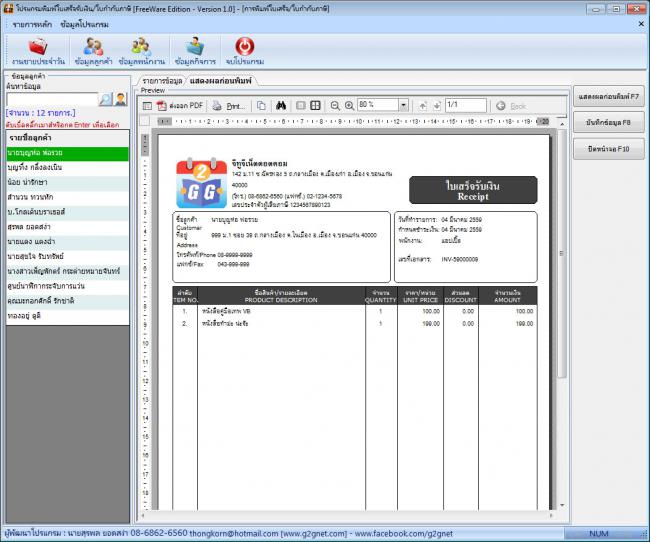Open the รายการหลัก menu
This screenshot has height=542, width=650.
tap(32, 21)
